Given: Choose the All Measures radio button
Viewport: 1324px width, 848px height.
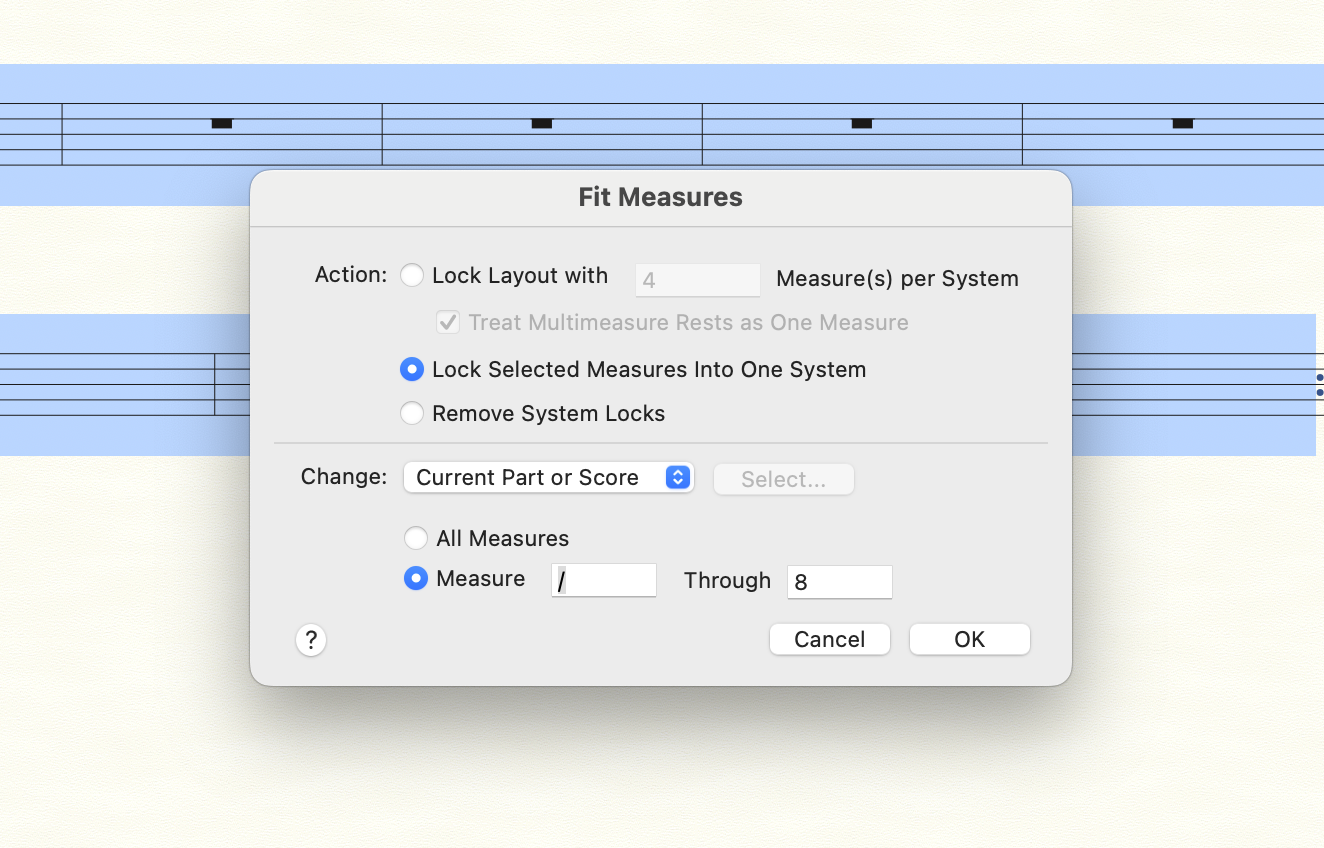Looking at the screenshot, I should pos(416,539).
